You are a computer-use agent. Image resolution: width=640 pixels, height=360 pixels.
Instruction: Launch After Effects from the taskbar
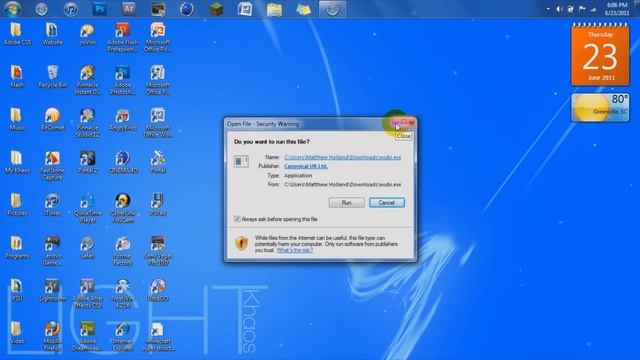tap(129, 9)
